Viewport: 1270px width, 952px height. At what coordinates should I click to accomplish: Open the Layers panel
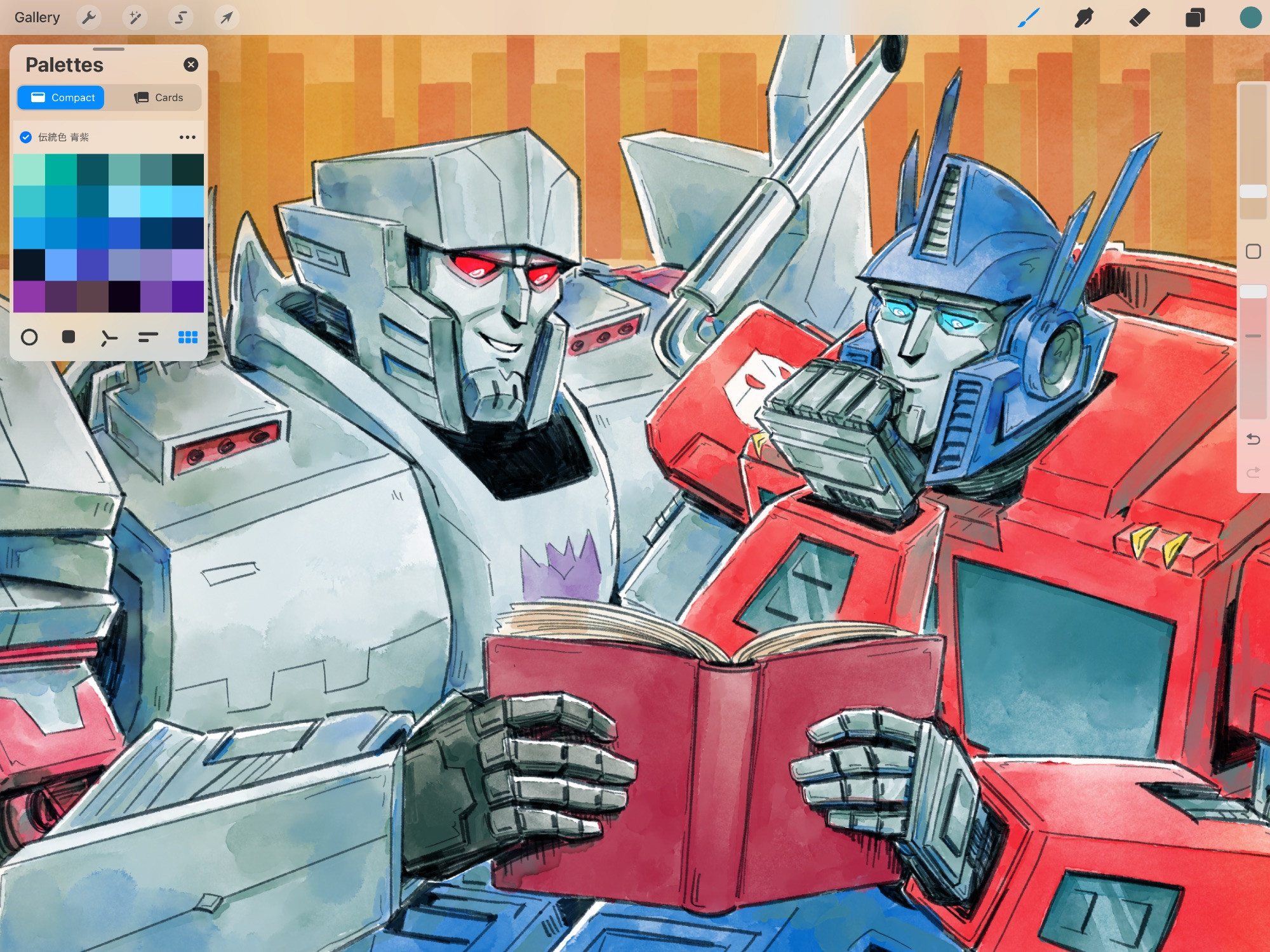pyautogui.click(x=1195, y=17)
